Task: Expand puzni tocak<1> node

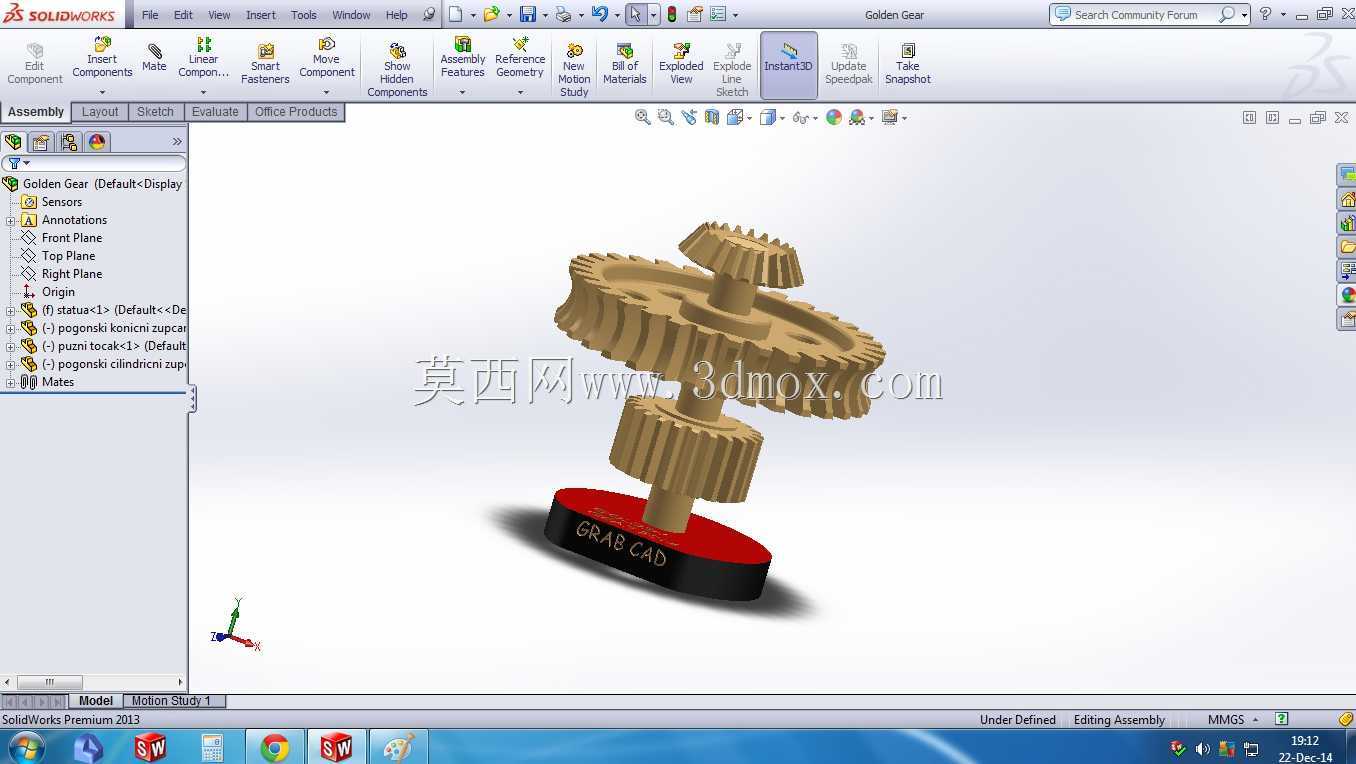Action: [10, 346]
